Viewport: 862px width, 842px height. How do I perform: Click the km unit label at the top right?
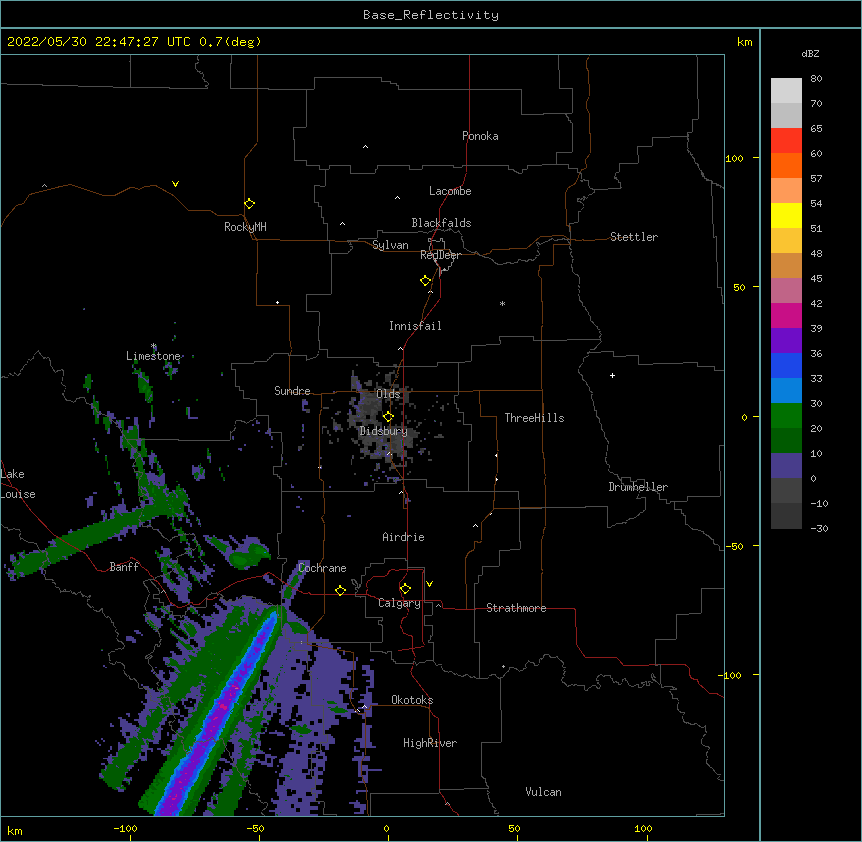[745, 42]
